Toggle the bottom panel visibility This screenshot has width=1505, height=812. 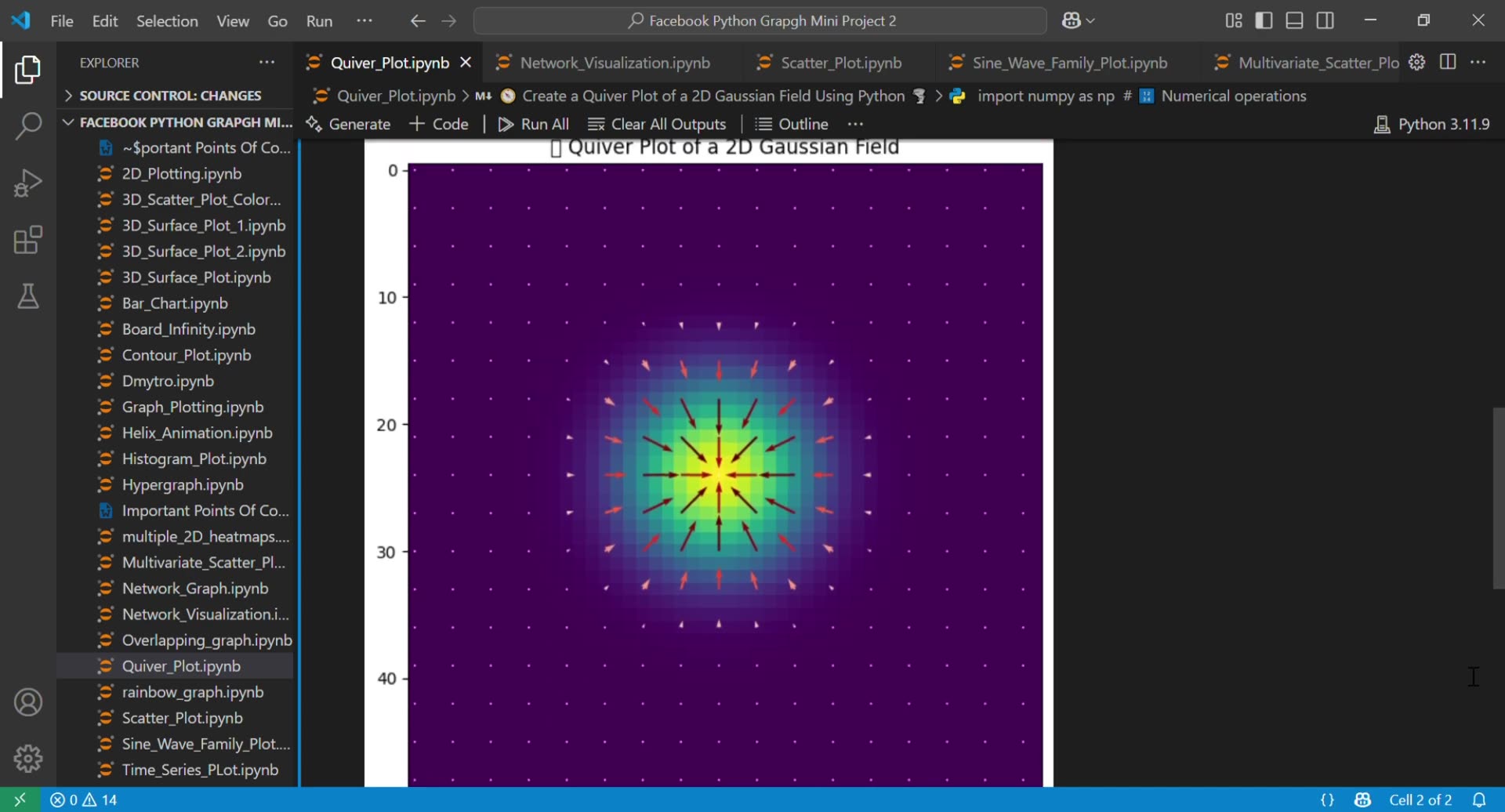[x=1294, y=20]
